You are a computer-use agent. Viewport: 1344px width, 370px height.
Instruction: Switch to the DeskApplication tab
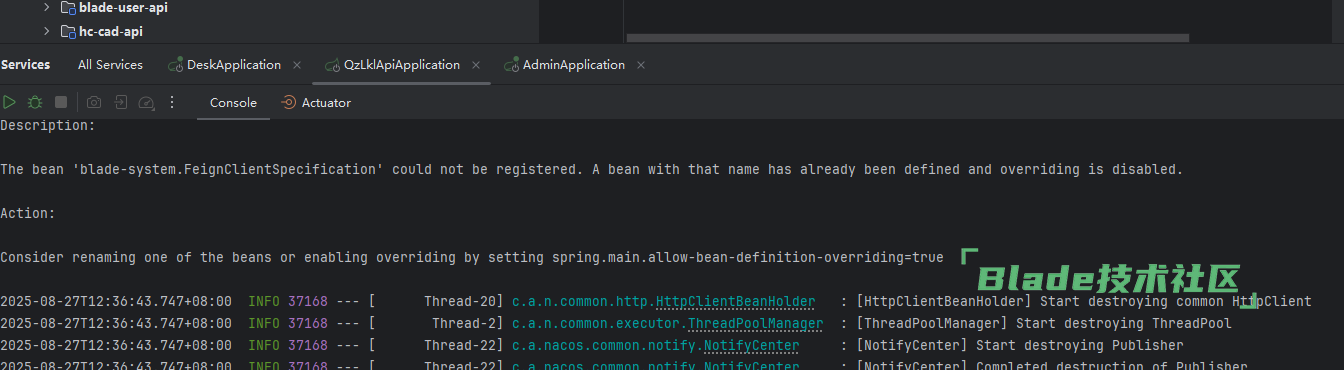(x=234, y=65)
